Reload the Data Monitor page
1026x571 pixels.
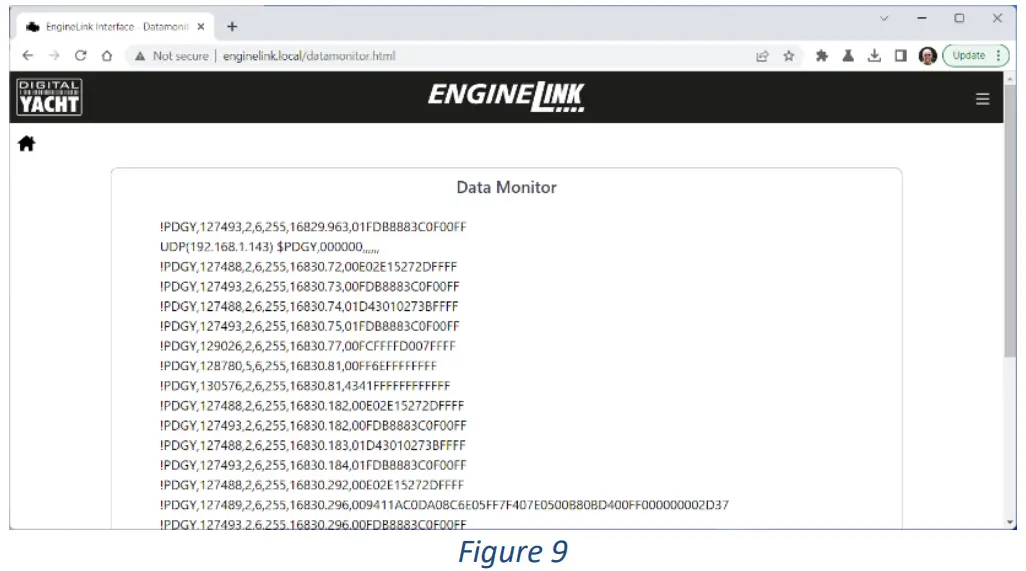[80, 56]
